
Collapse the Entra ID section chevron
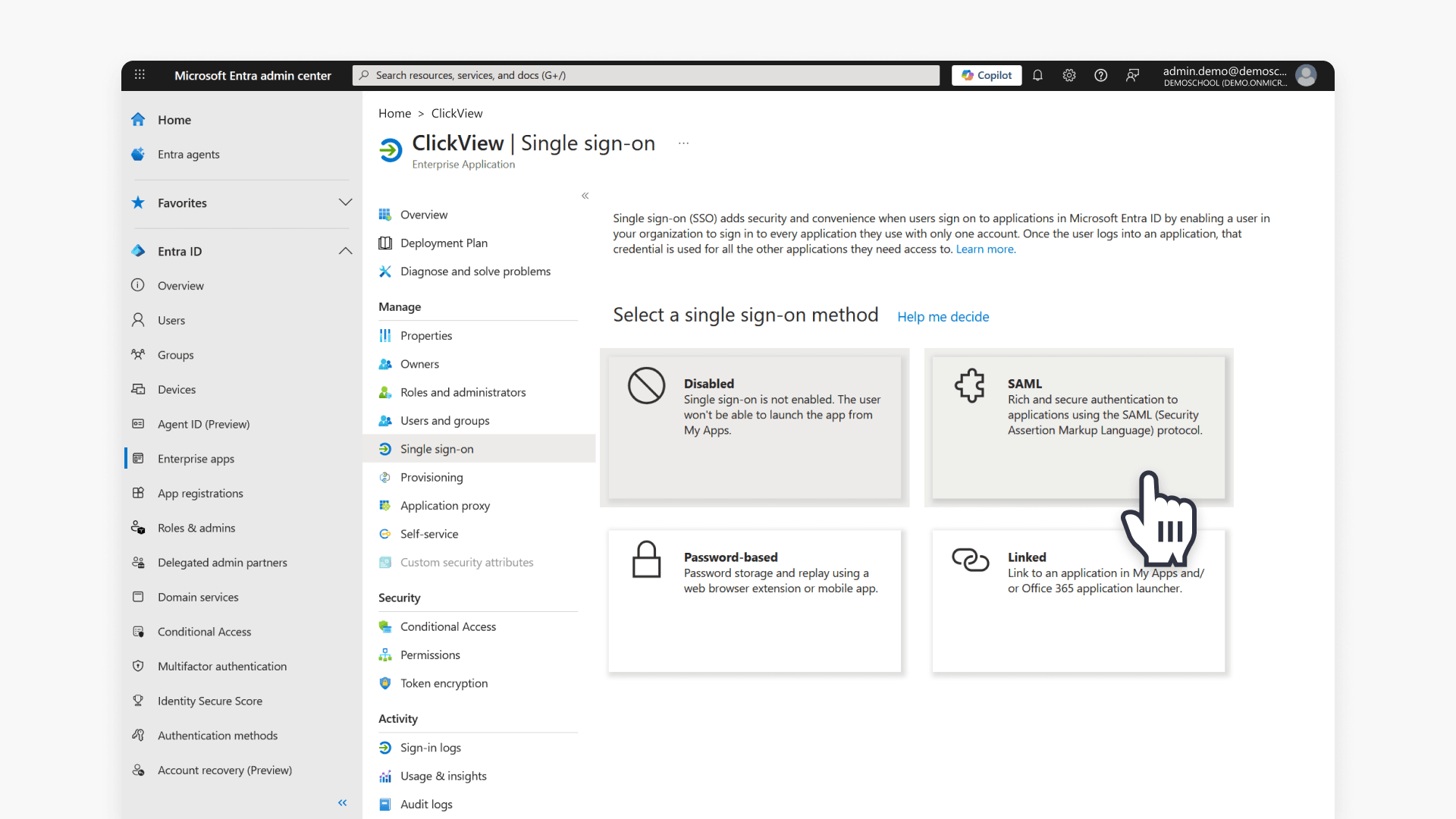point(345,251)
